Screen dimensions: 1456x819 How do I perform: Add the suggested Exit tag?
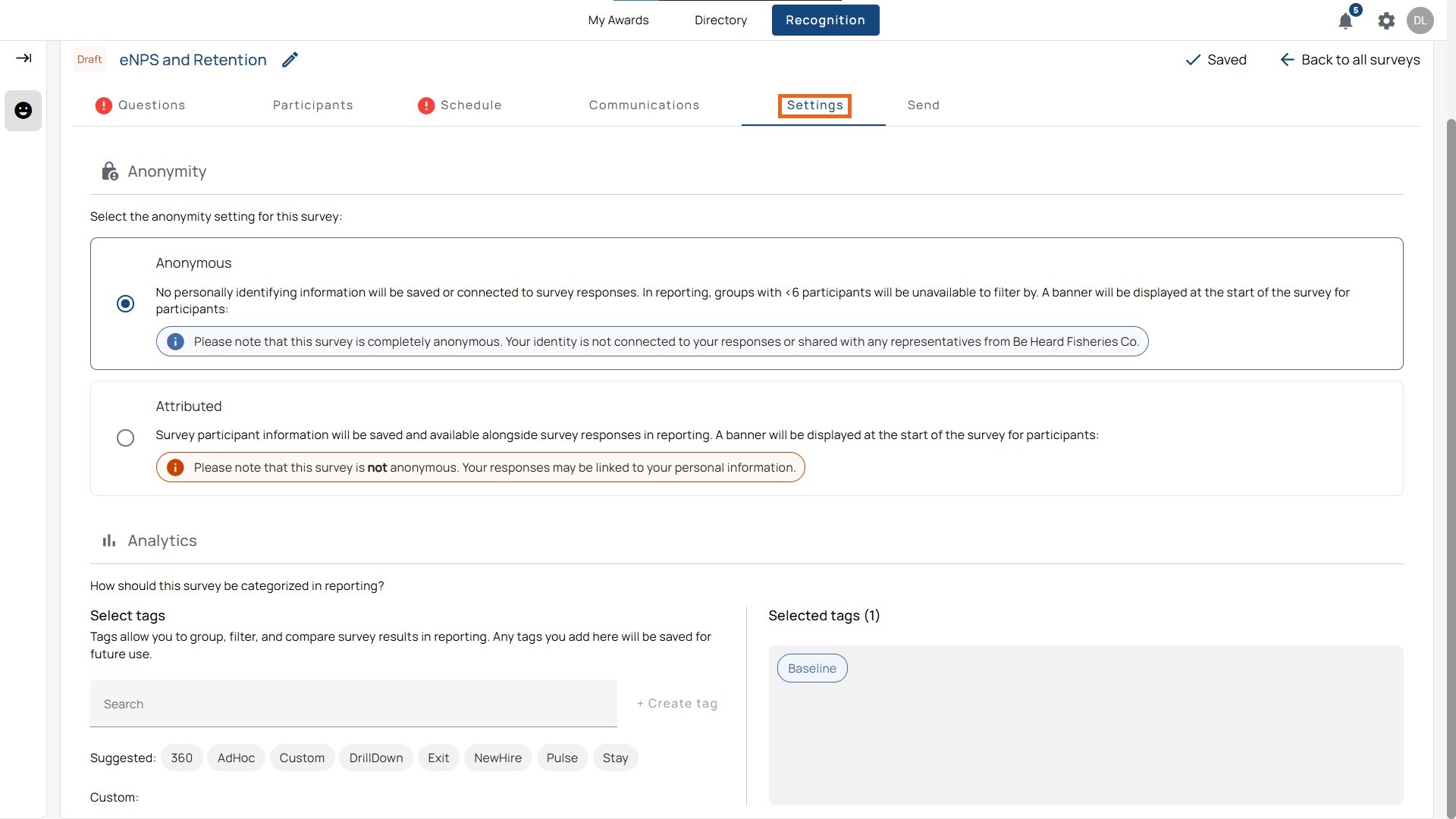click(438, 758)
